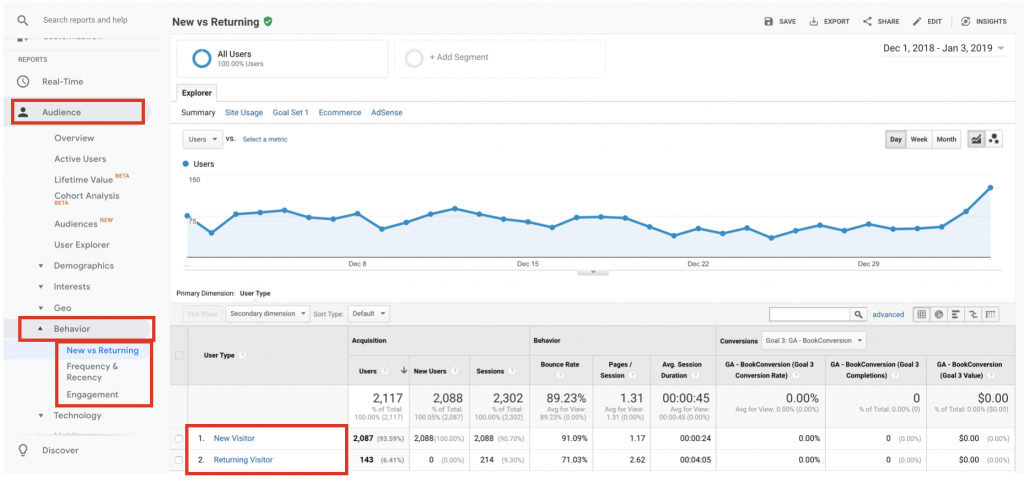Set chart granularity to Week
Image resolution: width=1024 pixels, height=483 pixels.
(919, 140)
